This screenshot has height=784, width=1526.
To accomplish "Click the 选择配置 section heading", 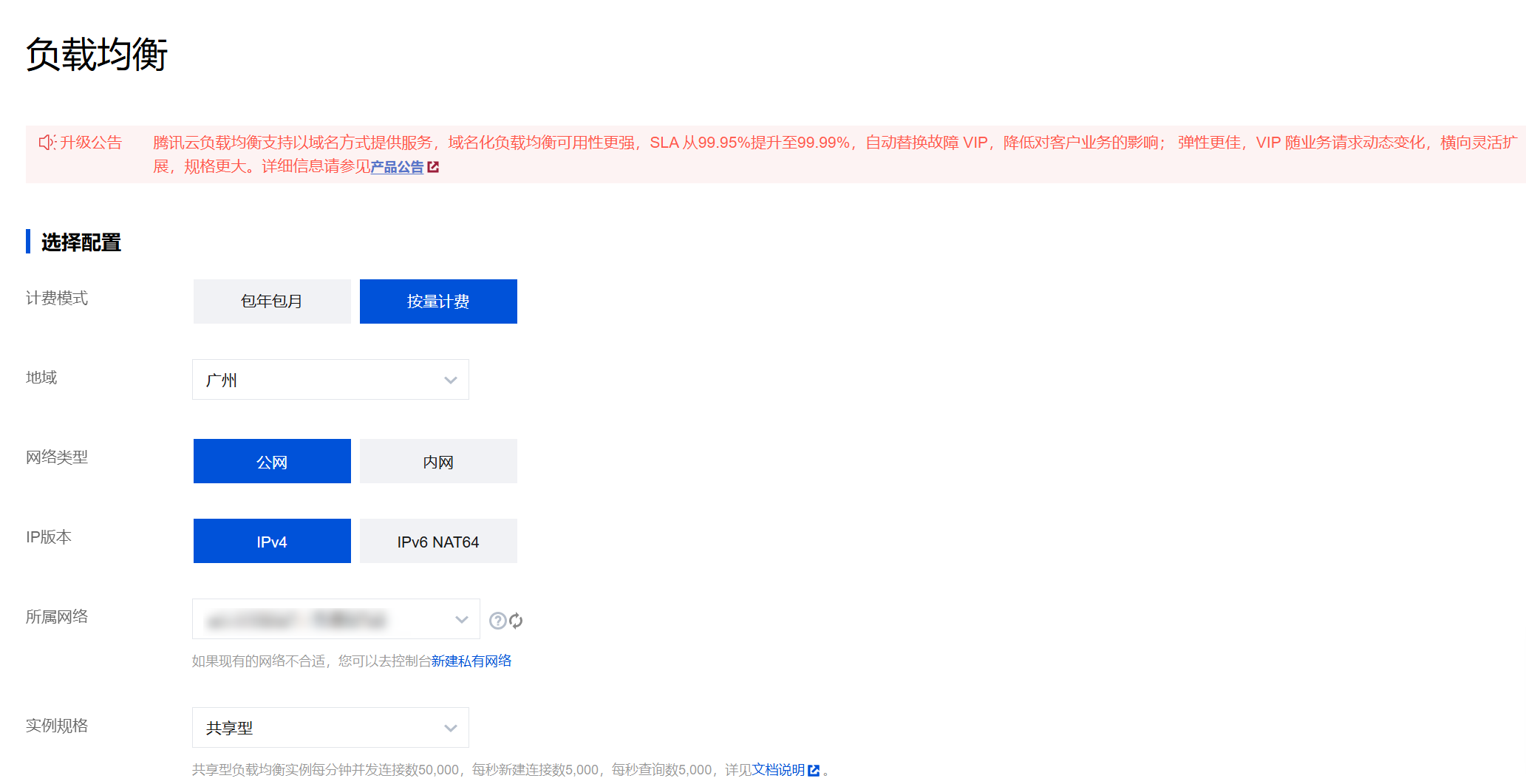I will 81,242.
